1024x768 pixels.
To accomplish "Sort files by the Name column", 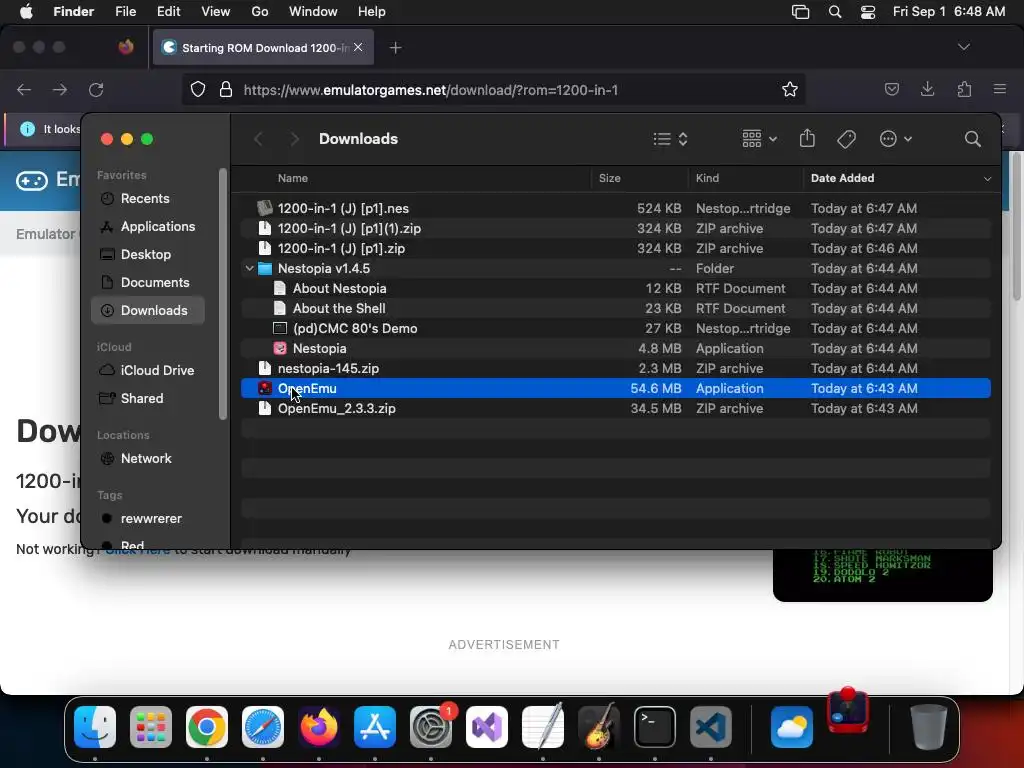I will [292, 178].
